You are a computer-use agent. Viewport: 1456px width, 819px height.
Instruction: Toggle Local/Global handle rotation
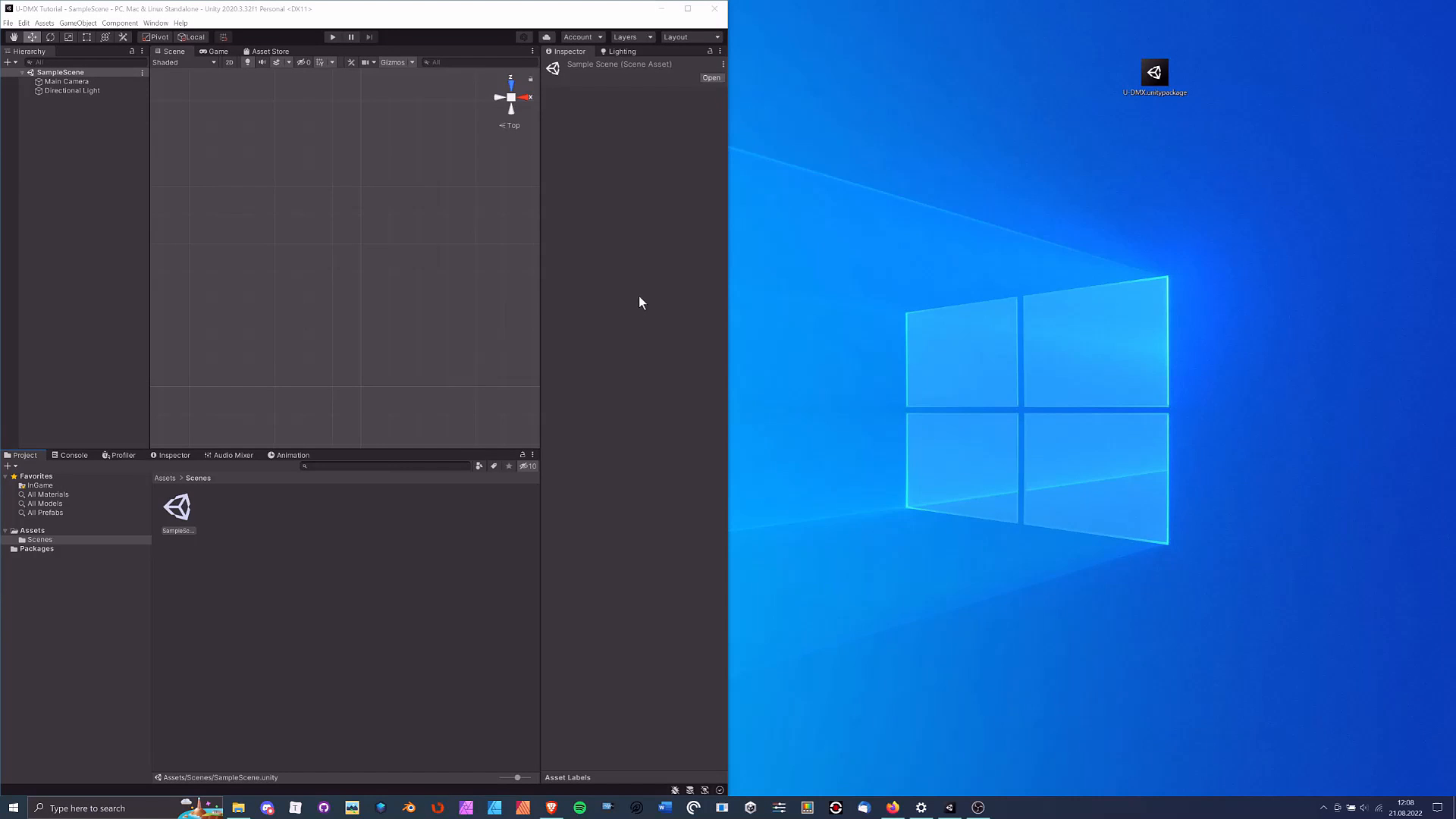pos(191,37)
